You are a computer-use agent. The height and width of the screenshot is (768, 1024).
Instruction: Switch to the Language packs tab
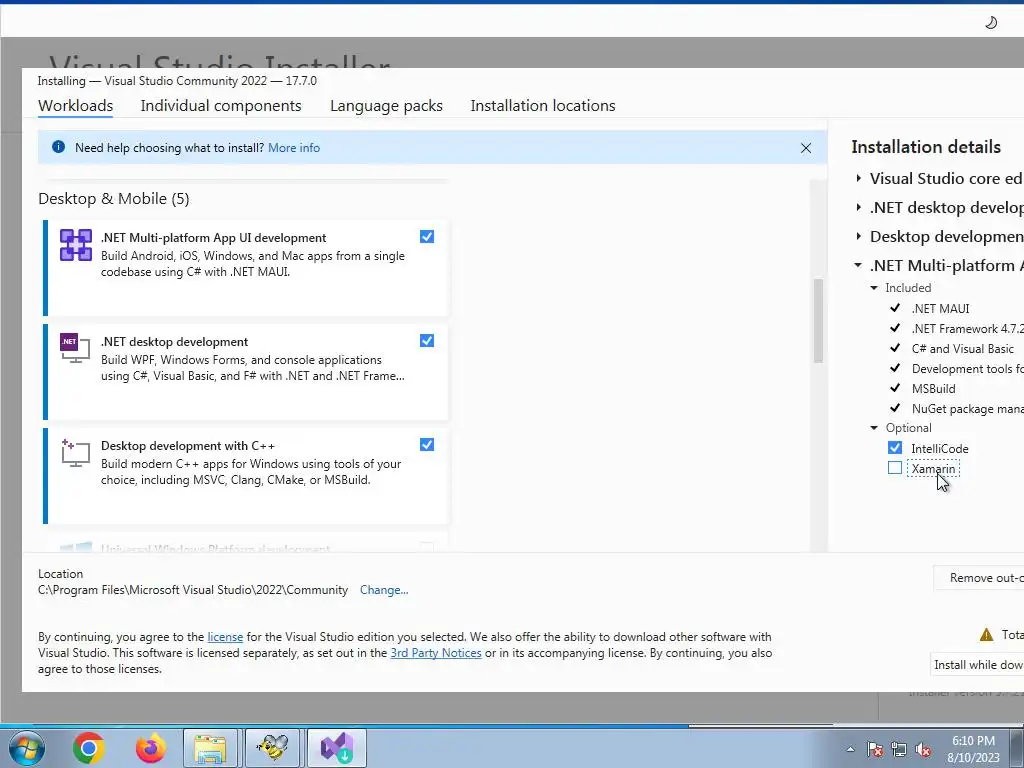click(x=386, y=105)
